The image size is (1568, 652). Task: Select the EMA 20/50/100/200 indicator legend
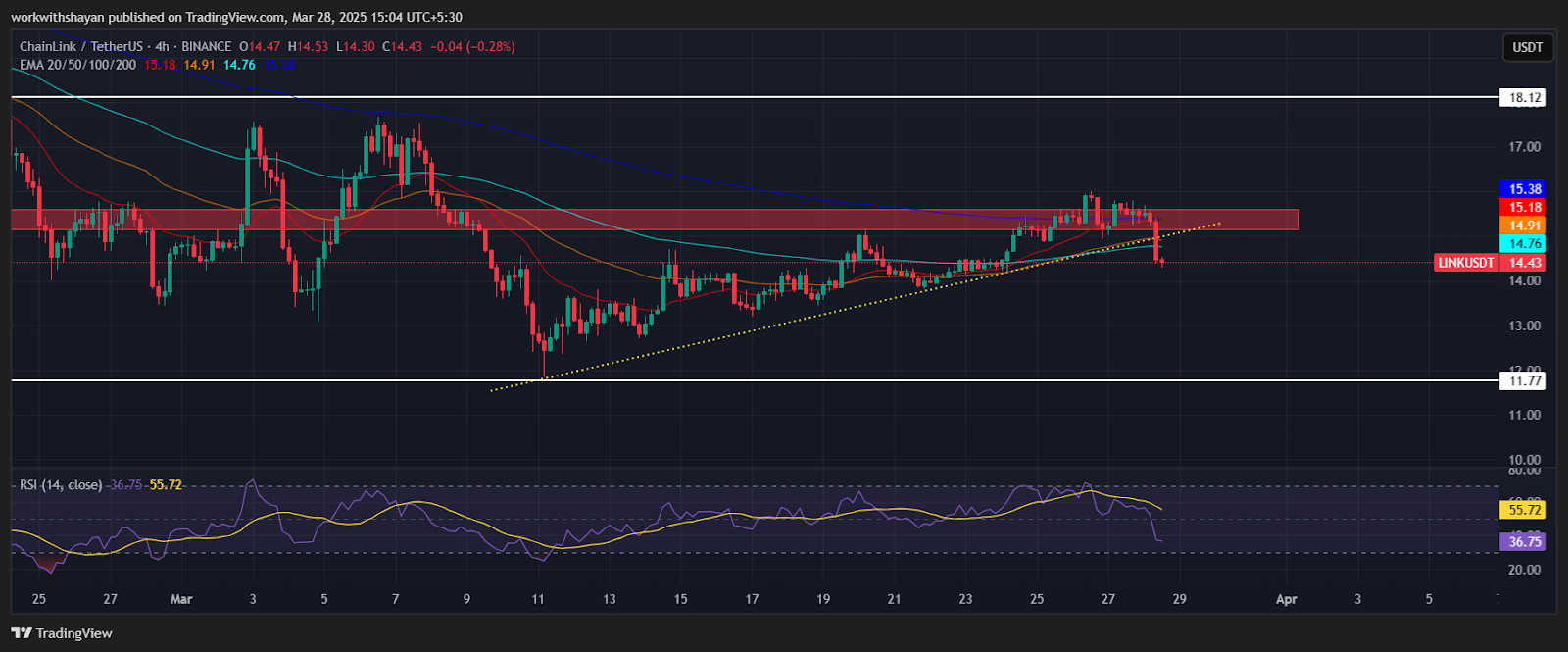tap(78, 65)
